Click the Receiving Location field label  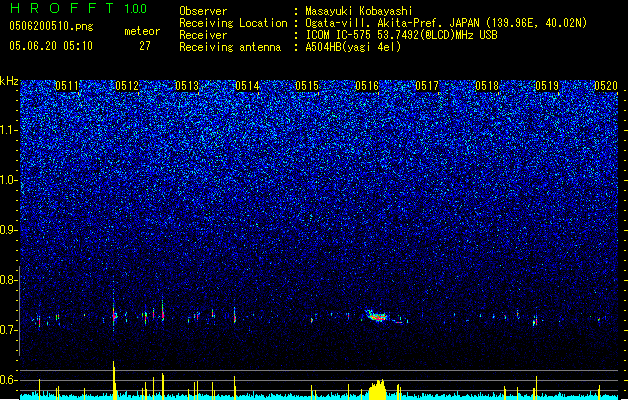coord(233,23)
